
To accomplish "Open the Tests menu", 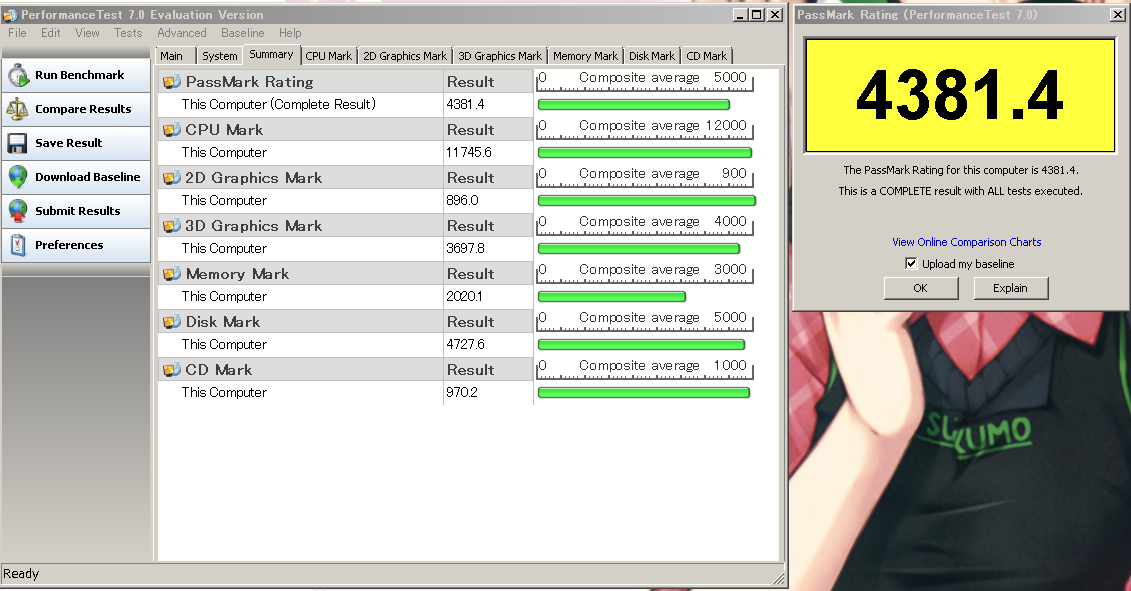I will point(128,33).
